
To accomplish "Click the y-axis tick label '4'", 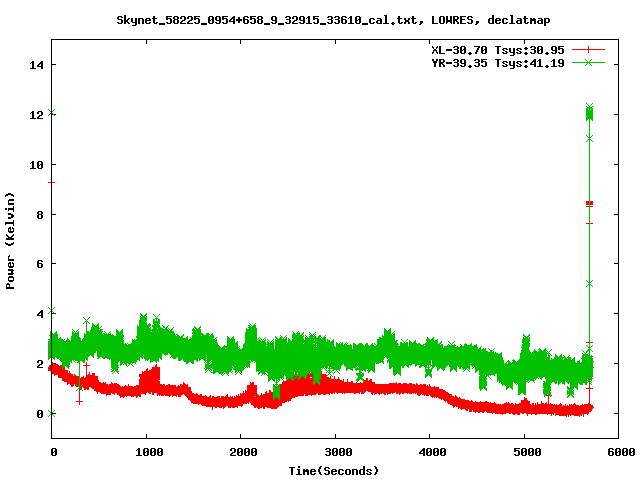I will click(40, 314).
